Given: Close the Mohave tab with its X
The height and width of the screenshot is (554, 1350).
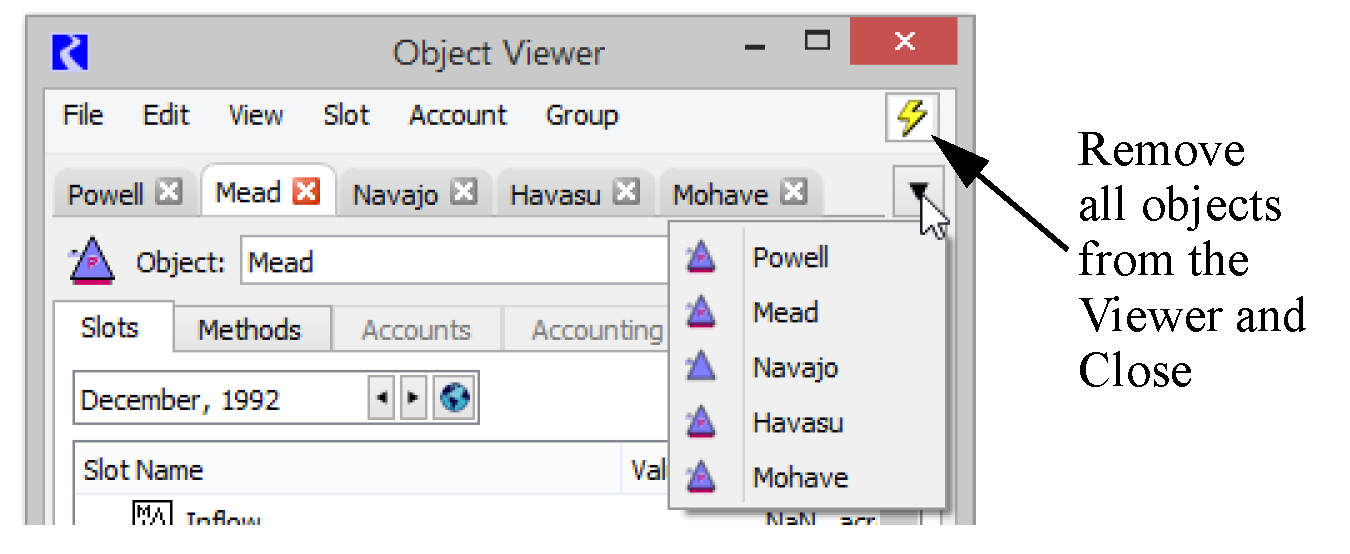Looking at the screenshot, I should coord(793,193).
